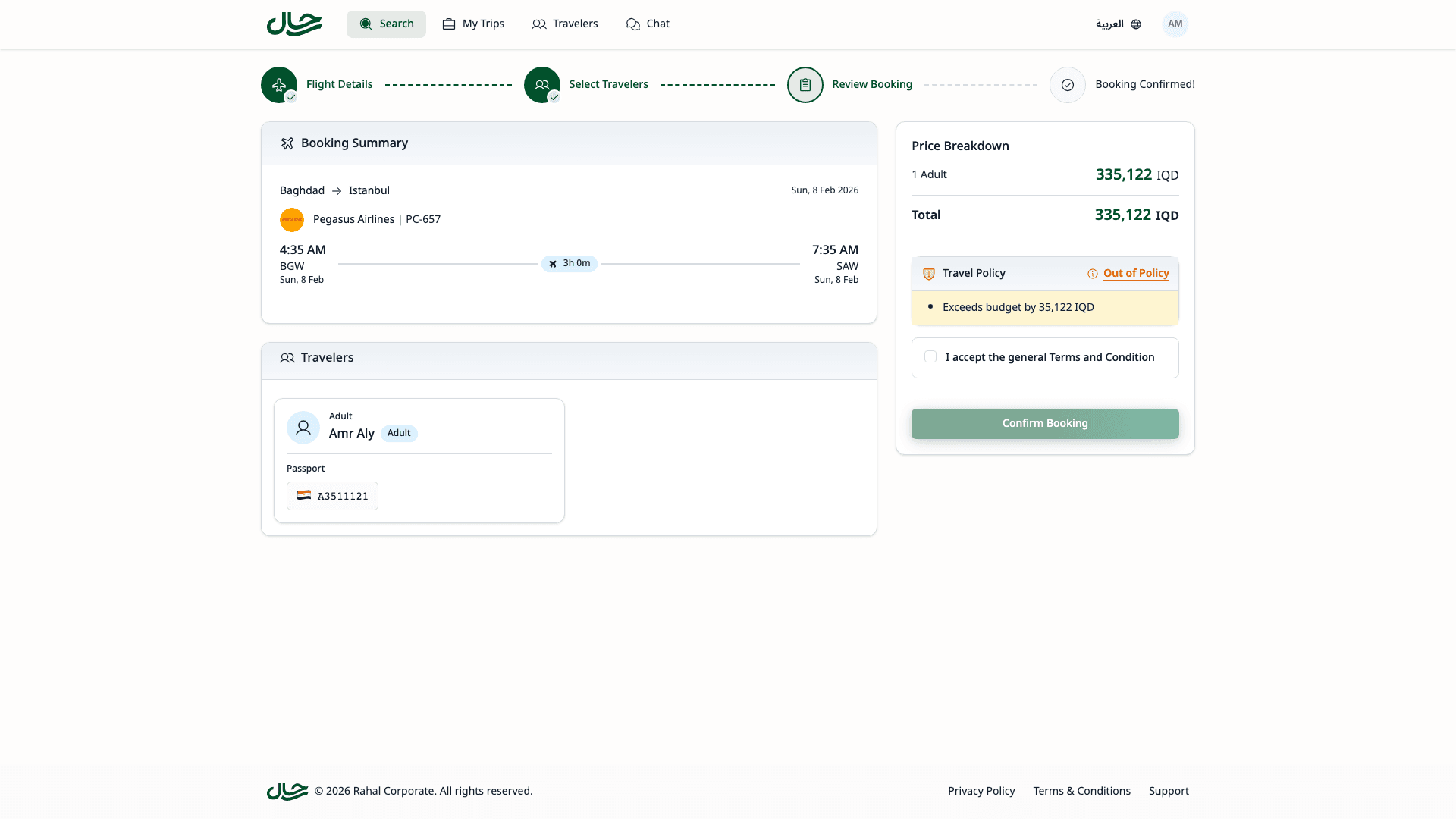1456x819 pixels.
Task: Open the language globe selector
Action: (x=1135, y=24)
